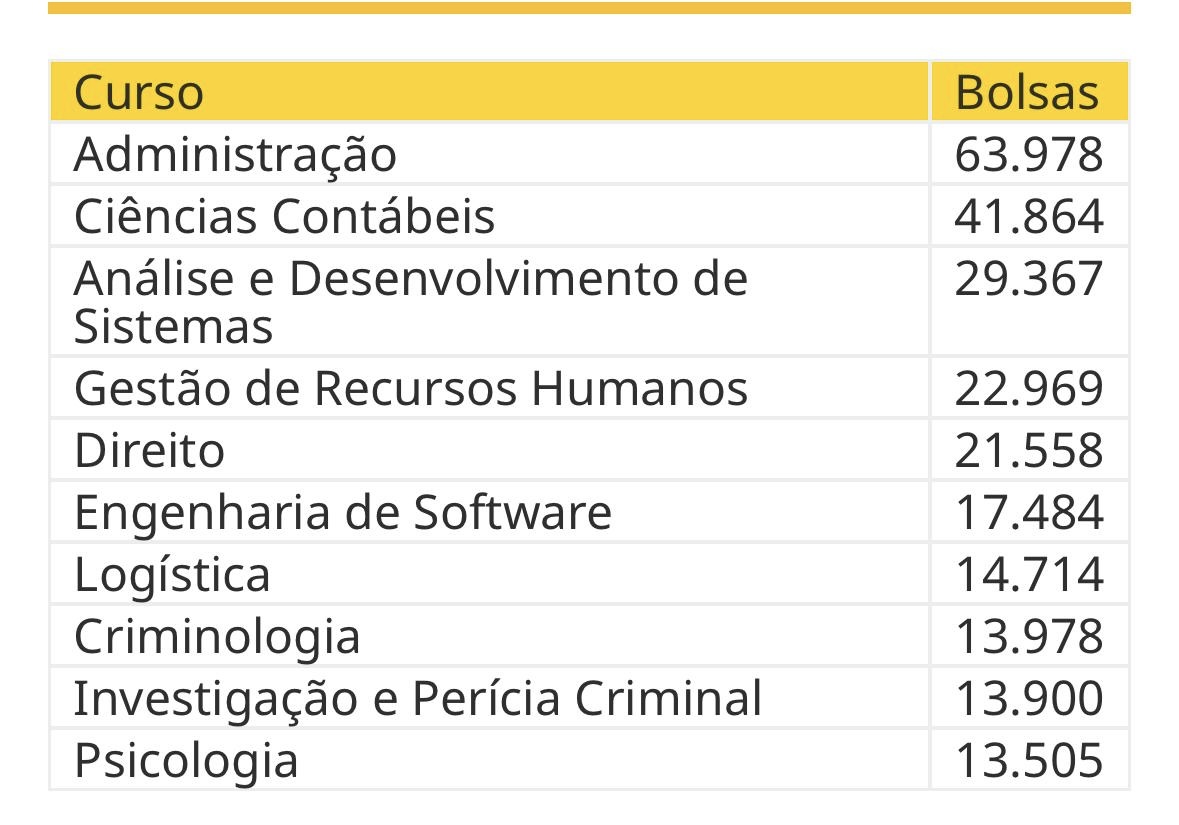The width and height of the screenshot is (1179, 825).
Task: Click Análise e Desenvolvimento de Sistemas
Action: point(410,301)
